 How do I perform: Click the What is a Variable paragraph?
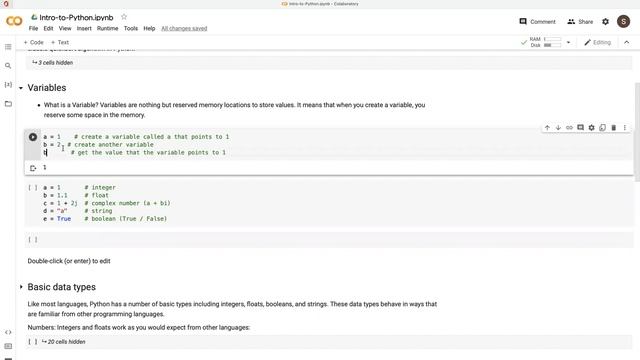pyautogui.click(x=234, y=110)
